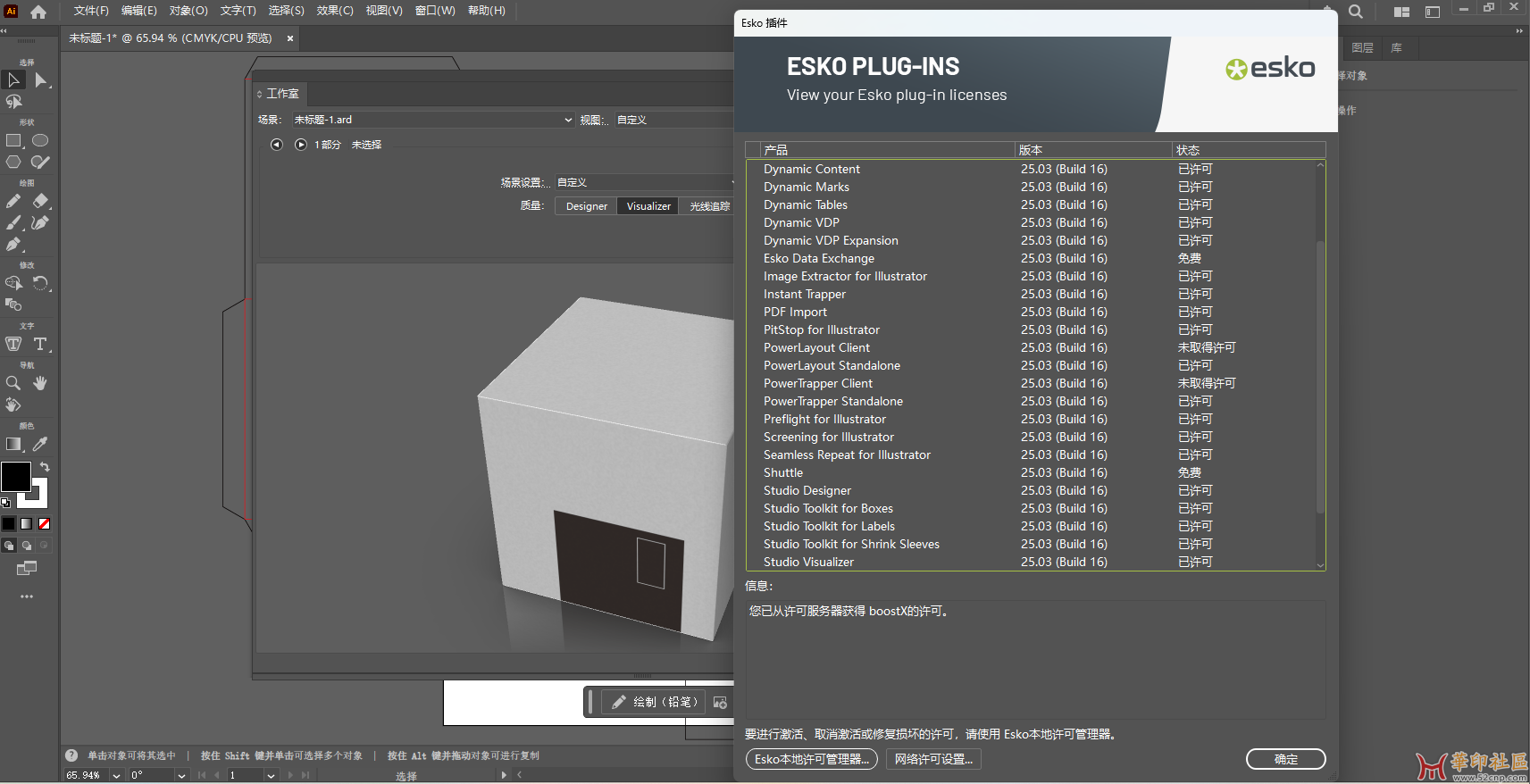Open the 视图 自定义 dropdown
This screenshot has height=784, width=1530.
coord(674,120)
